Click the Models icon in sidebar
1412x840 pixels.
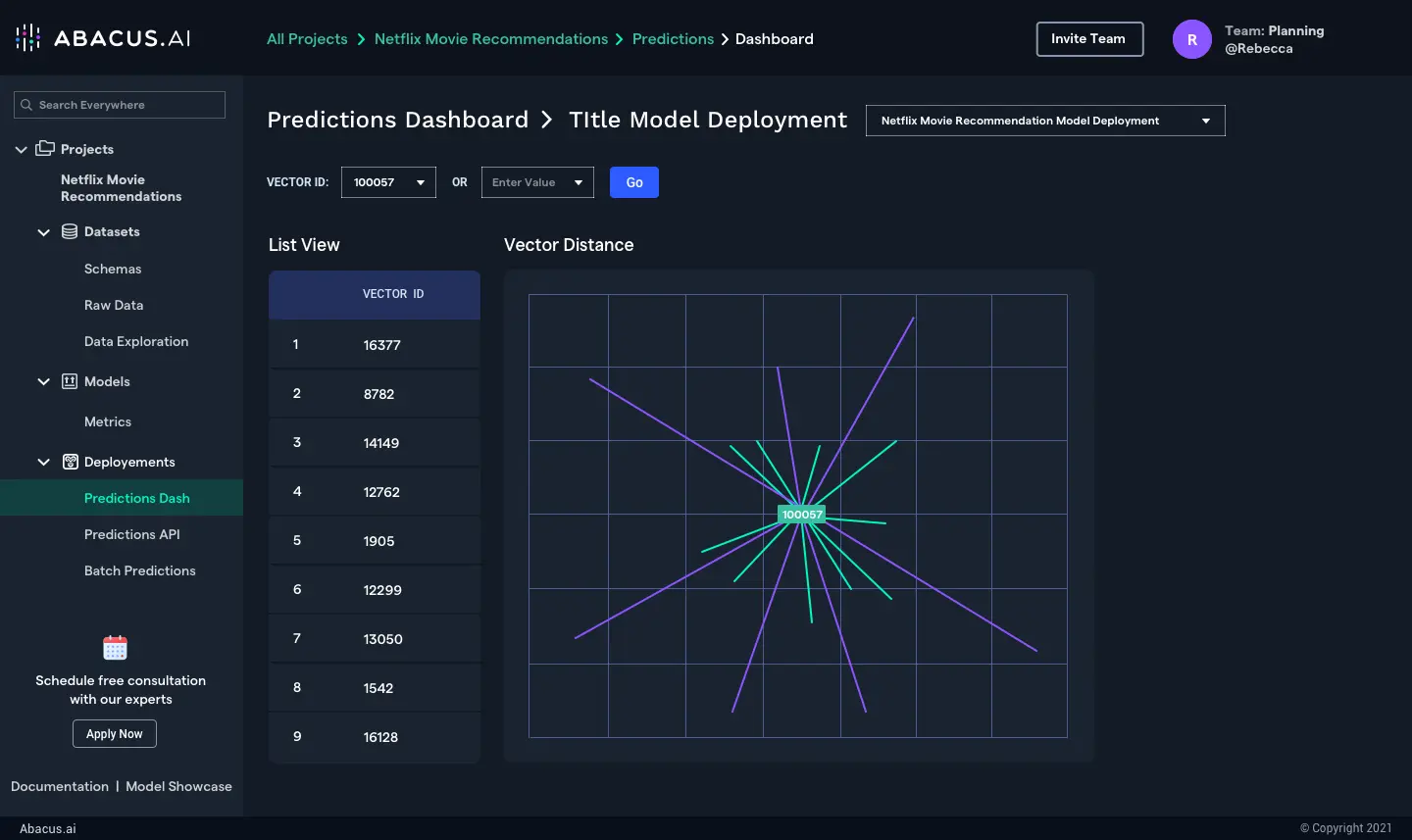click(x=70, y=381)
